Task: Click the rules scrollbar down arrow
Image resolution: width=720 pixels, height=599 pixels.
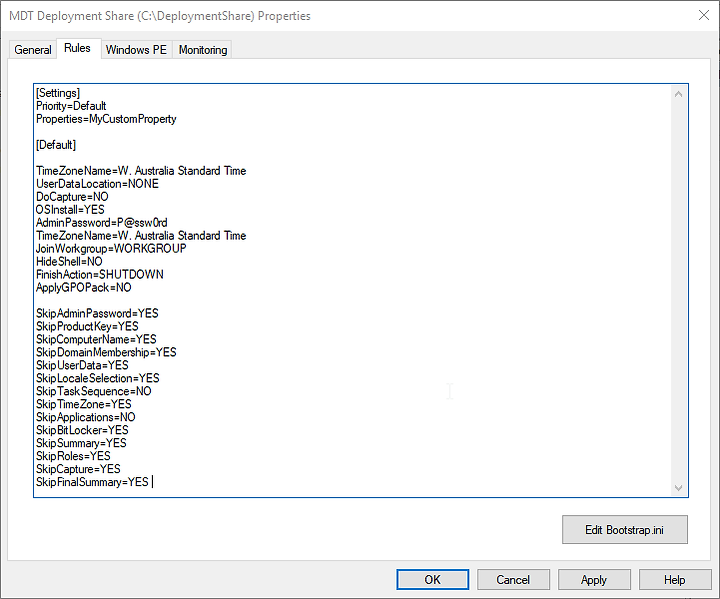Action: click(678, 487)
